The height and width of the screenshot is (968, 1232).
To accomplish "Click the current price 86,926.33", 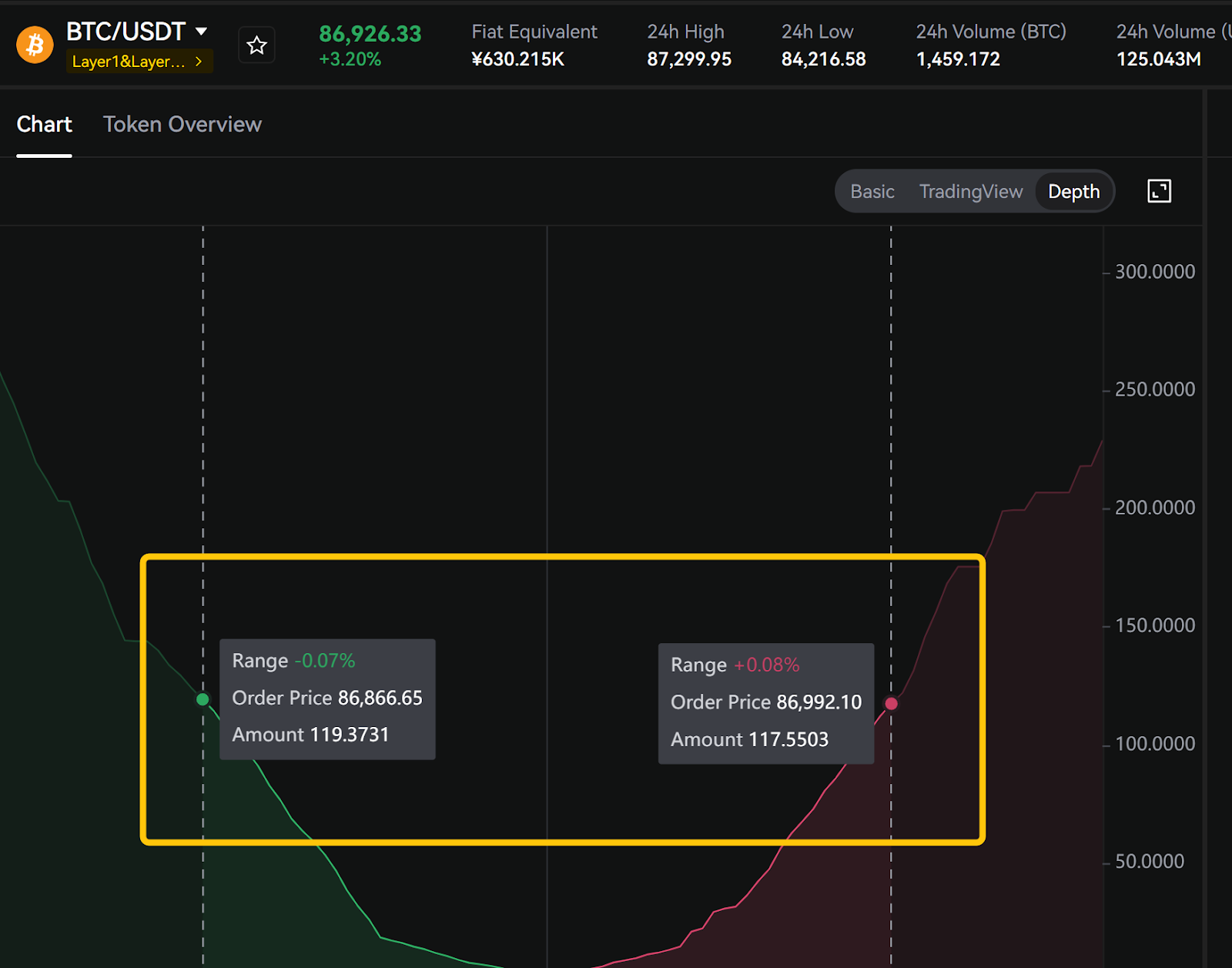I will click(370, 34).
